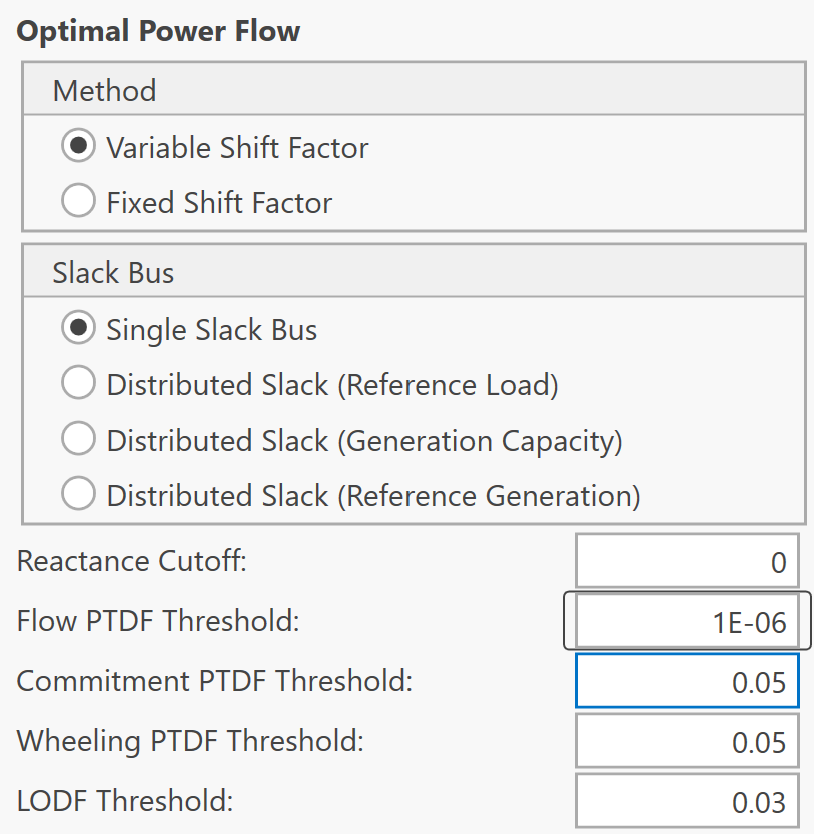This screenshot has height=835, width=815.
Task: Enable the Single Slack Bus option
Action: click(x=78, y=327)
